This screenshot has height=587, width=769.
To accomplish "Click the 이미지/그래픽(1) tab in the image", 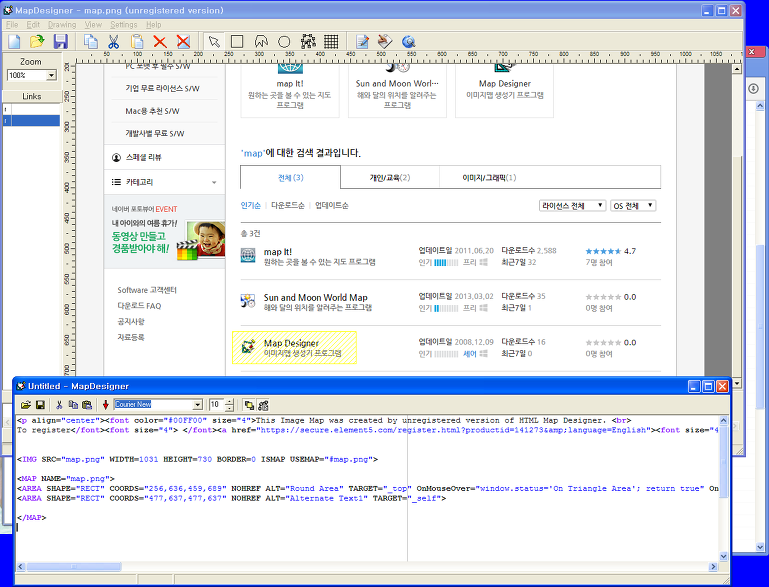I will 489,178.
